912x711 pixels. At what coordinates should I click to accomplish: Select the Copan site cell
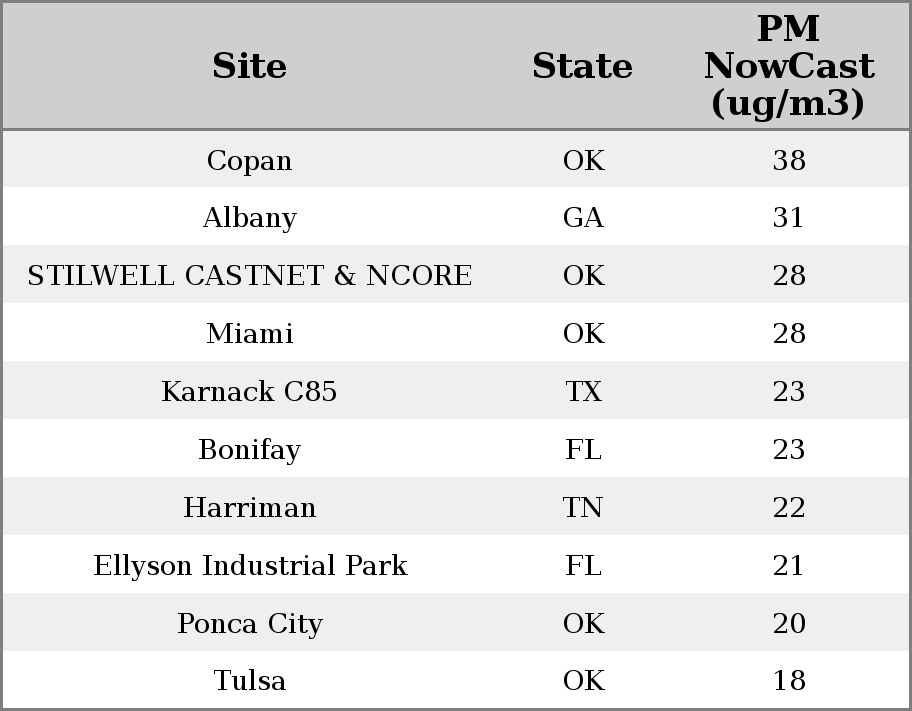(249, 160)
